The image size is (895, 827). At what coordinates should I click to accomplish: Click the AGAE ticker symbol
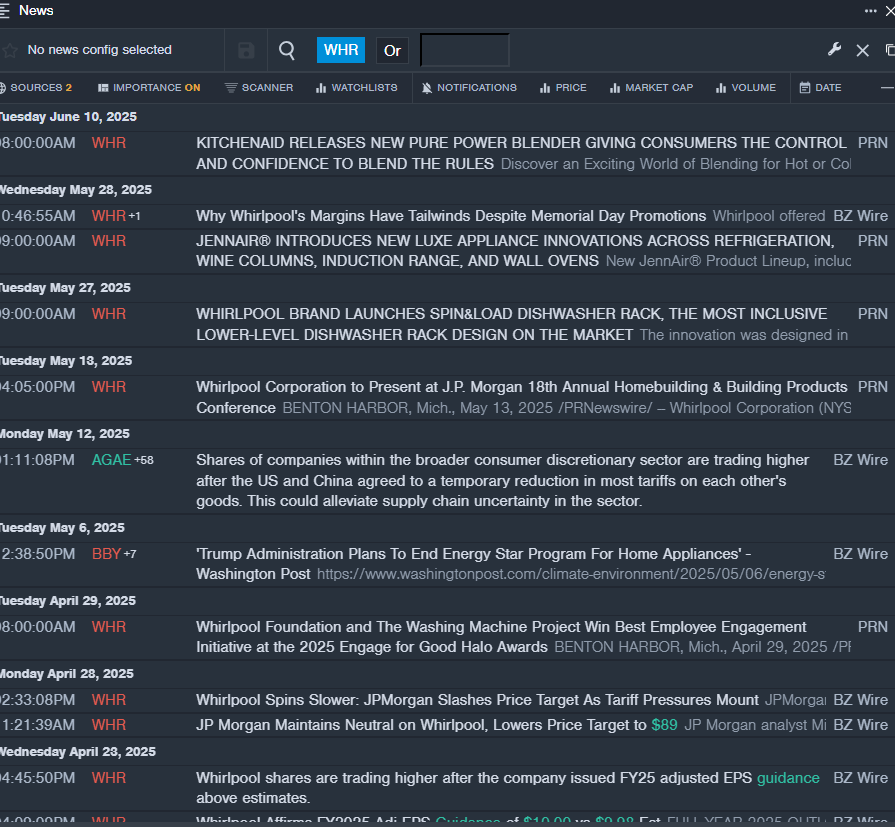pos(111,460)
